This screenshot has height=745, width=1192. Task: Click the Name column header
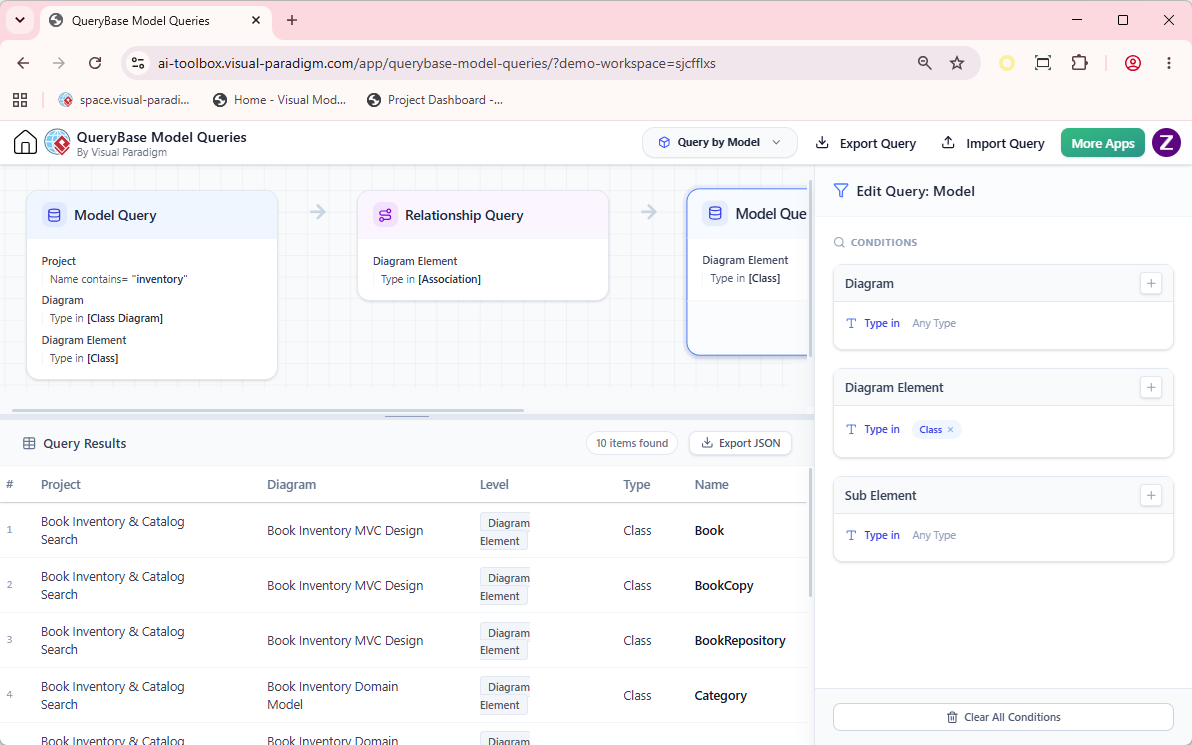(x=712, y=484)
